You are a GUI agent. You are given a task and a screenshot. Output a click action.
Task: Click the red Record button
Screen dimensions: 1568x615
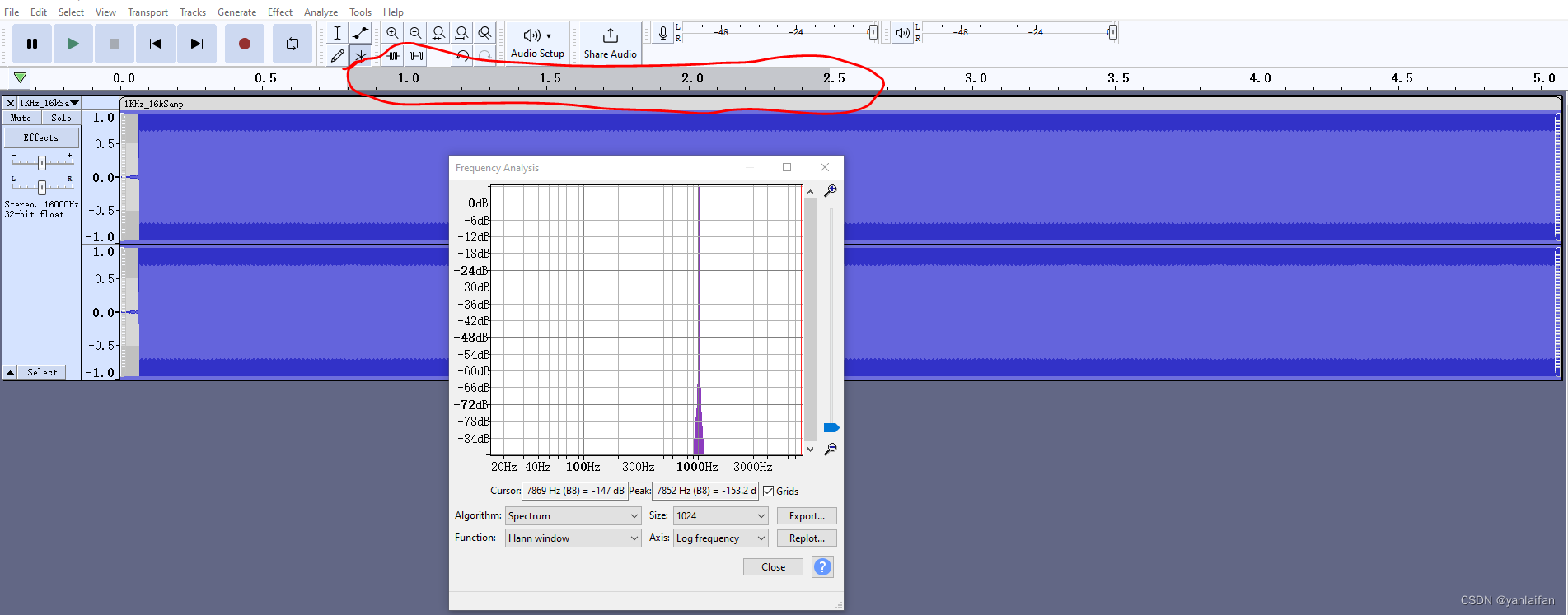click(245, 44)
